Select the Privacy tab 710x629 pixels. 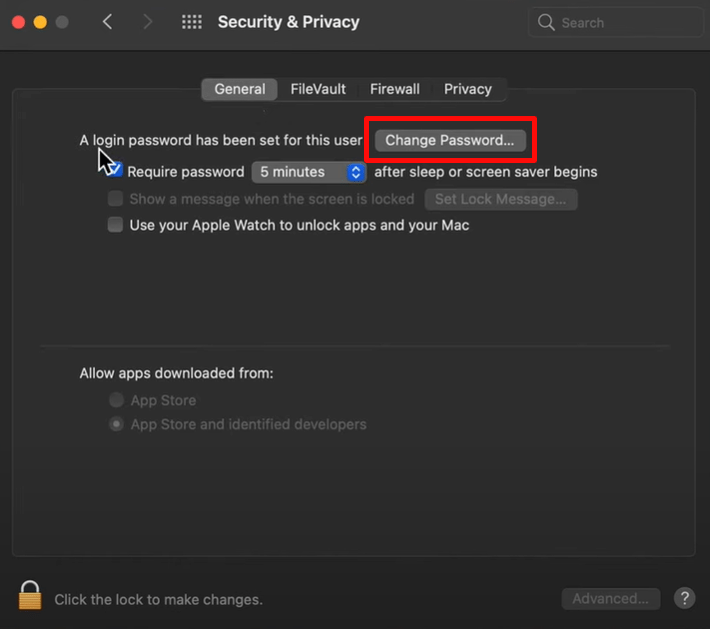[x=468, y=89]
